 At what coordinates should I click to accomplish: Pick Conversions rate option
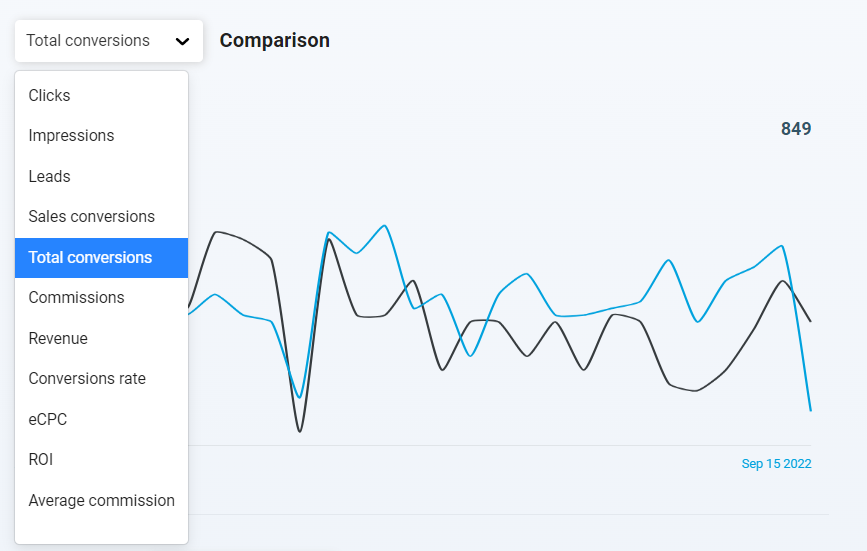pyautogui.click(x=101, y=379)
